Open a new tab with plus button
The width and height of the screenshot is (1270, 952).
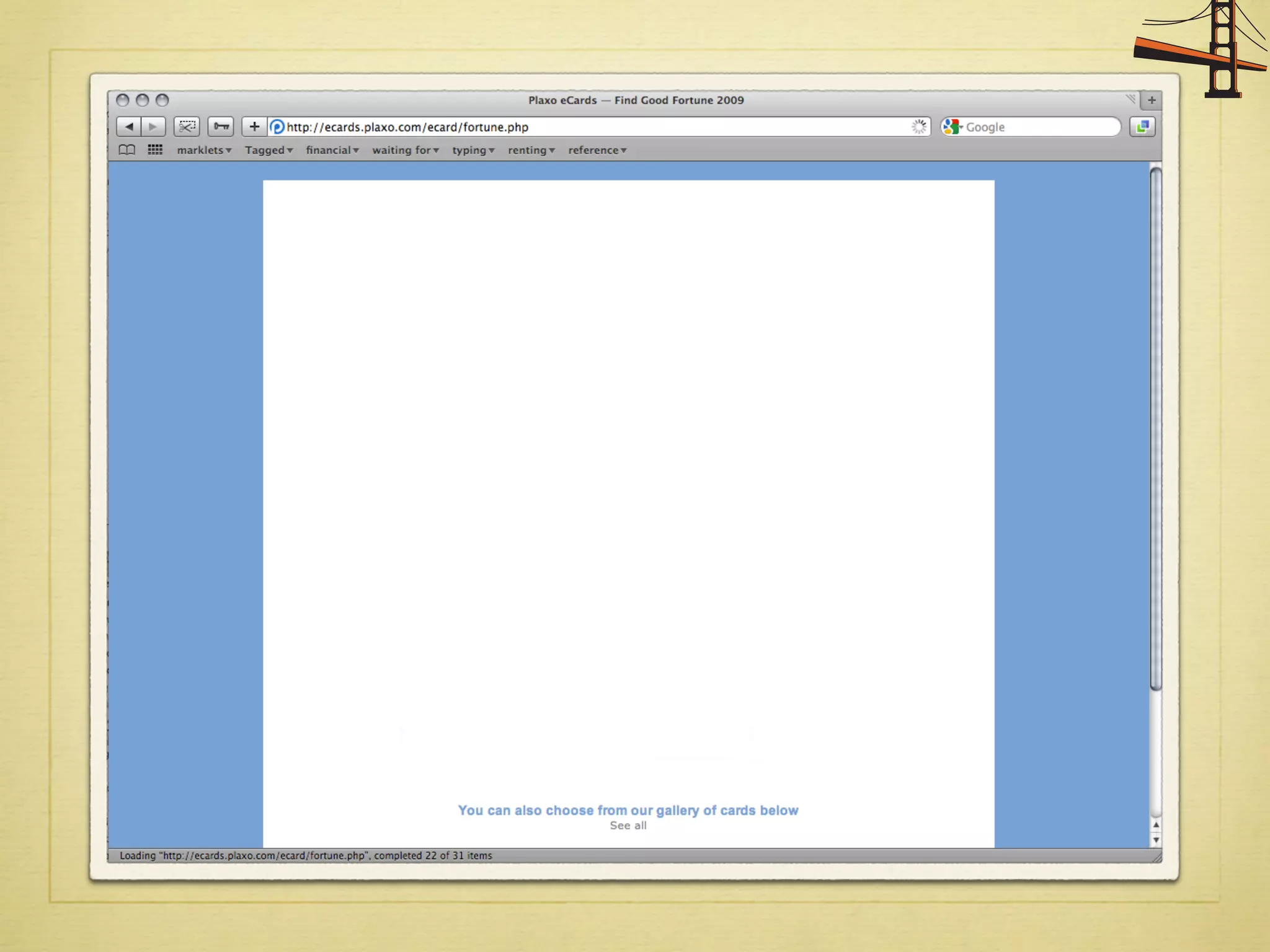pos(1152,100)
